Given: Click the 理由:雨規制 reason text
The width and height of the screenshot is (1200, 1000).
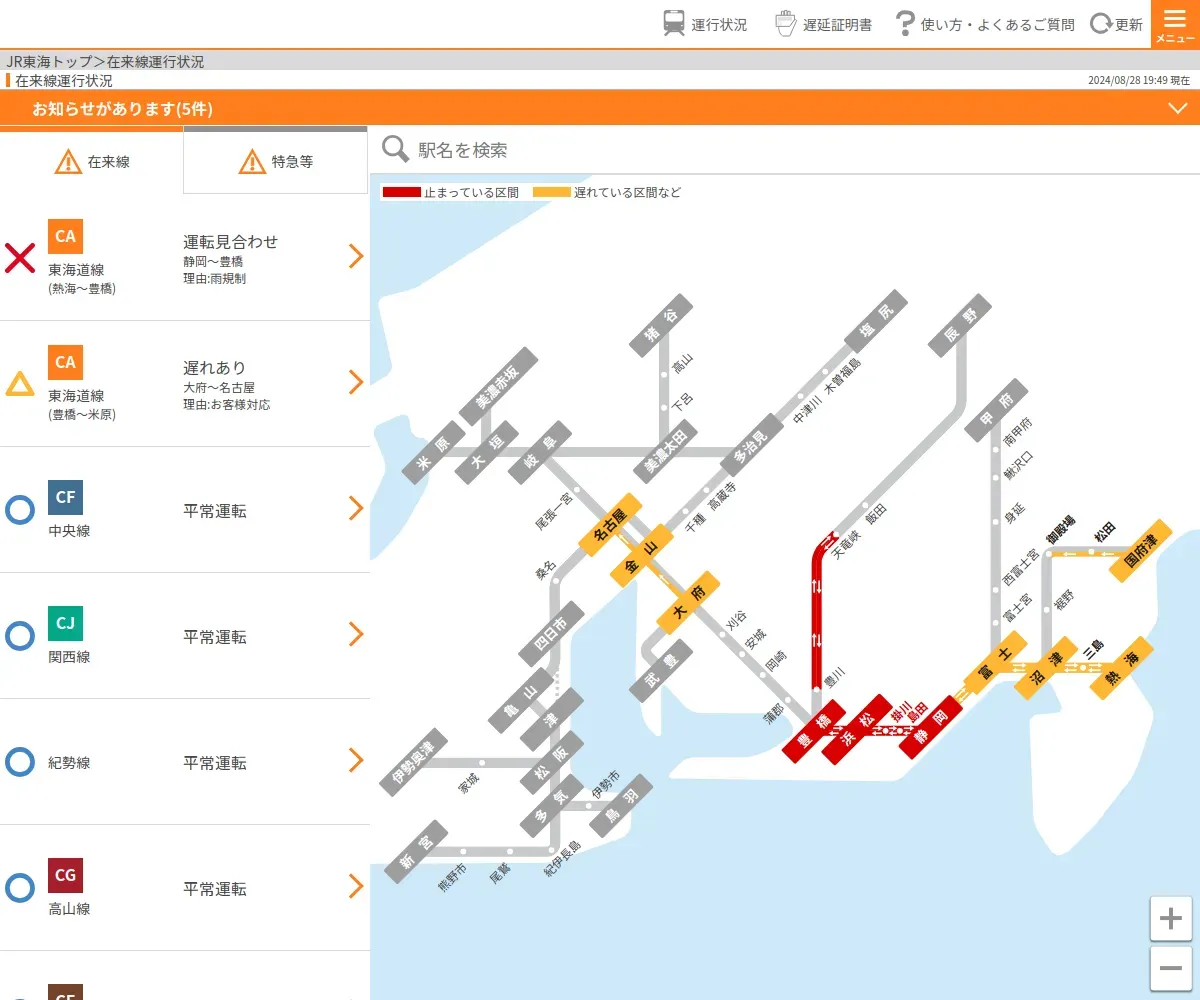Looking at the screenshot, I should 215,279.
